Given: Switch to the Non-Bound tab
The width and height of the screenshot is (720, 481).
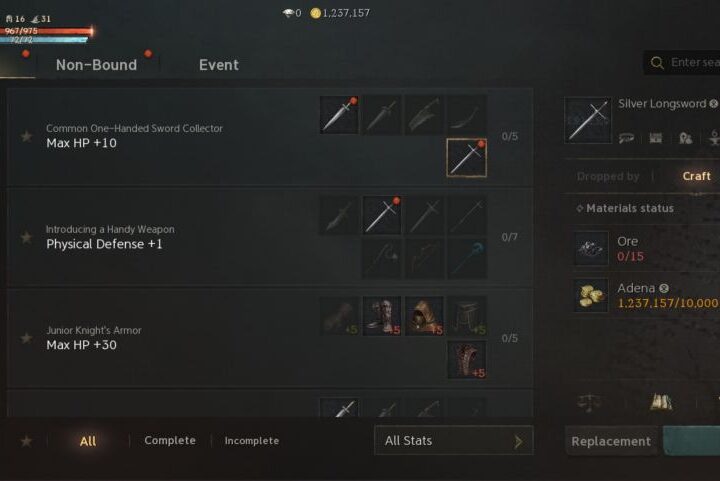Looking at the screenshot, I should [96, 65].
